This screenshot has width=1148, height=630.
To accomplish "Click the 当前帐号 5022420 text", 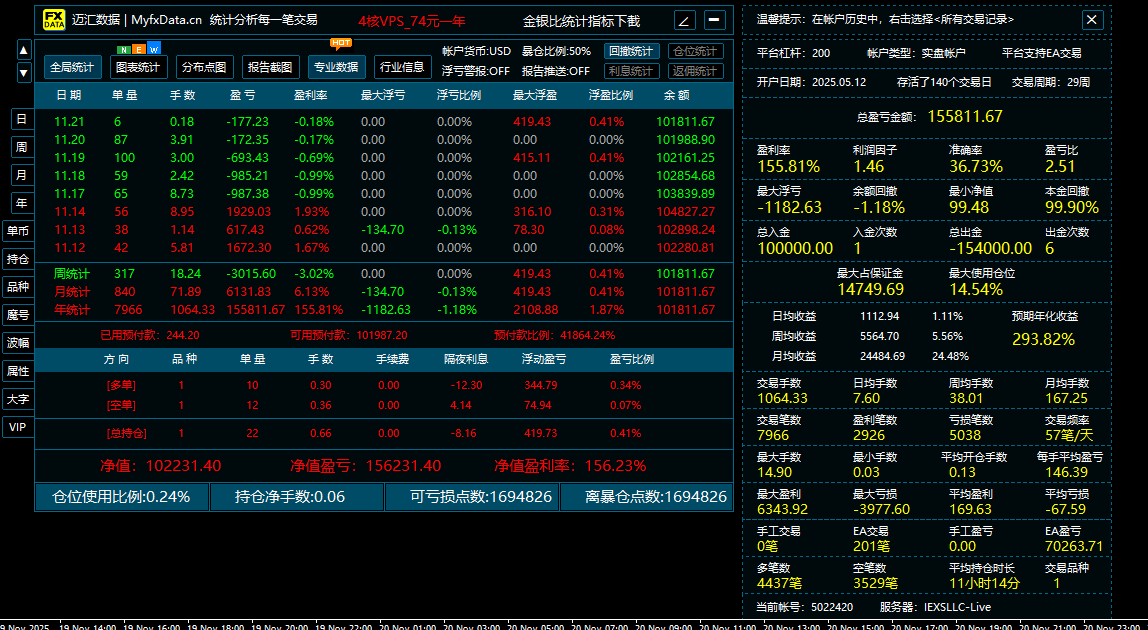I will point(804,607).
